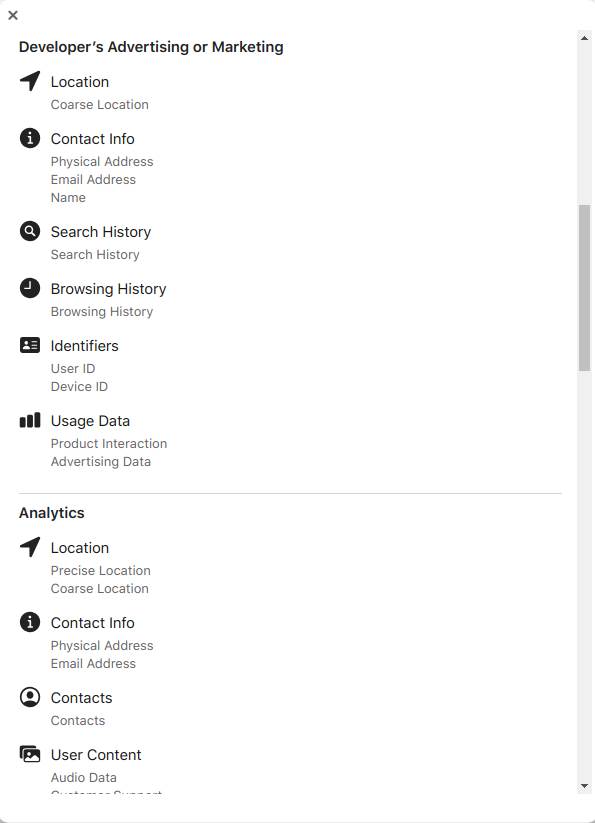Click the Developer's Advertising or Marketing heading

(x=151, y=46)
